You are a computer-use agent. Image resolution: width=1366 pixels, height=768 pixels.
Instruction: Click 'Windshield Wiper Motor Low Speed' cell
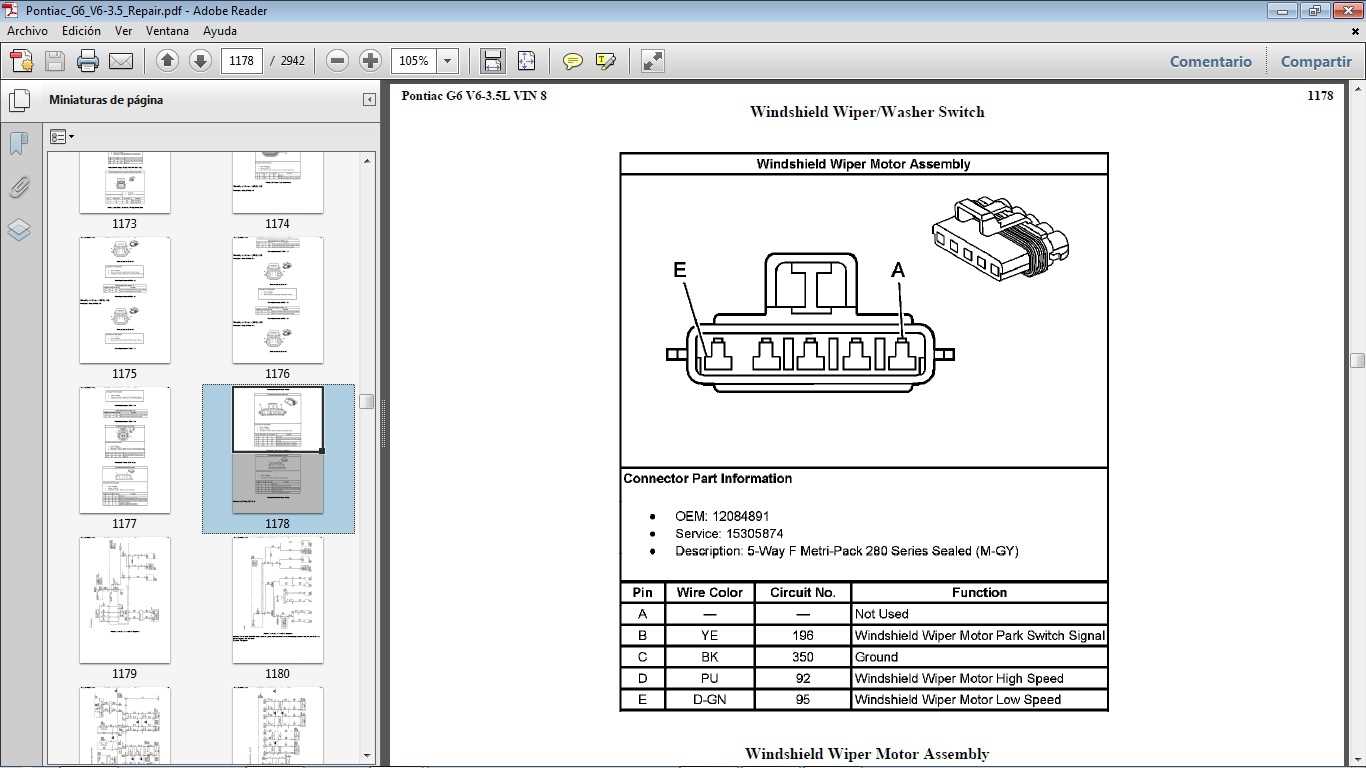tap(980, 700)
